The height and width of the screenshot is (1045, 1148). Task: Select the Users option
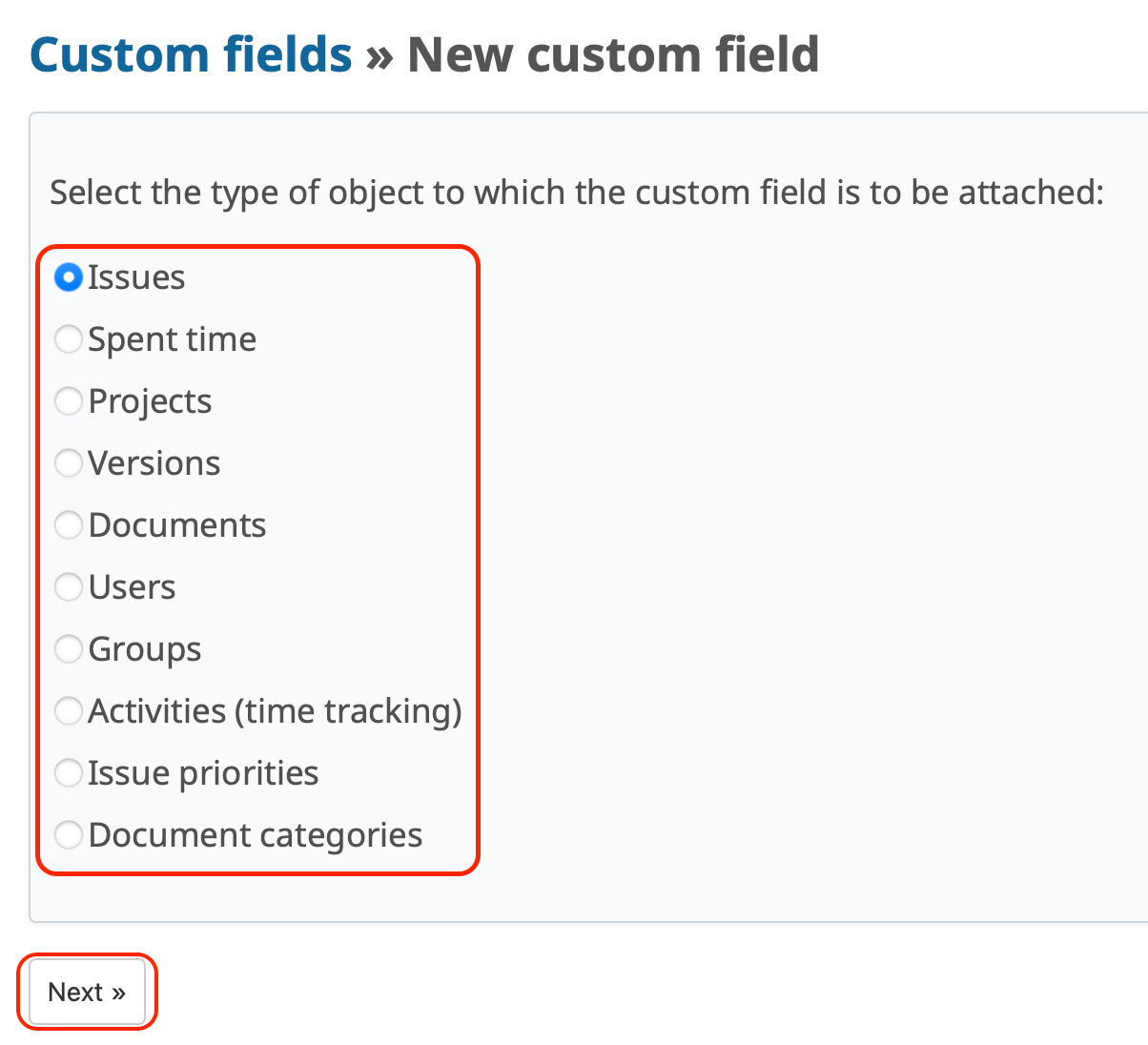point(68,586)
